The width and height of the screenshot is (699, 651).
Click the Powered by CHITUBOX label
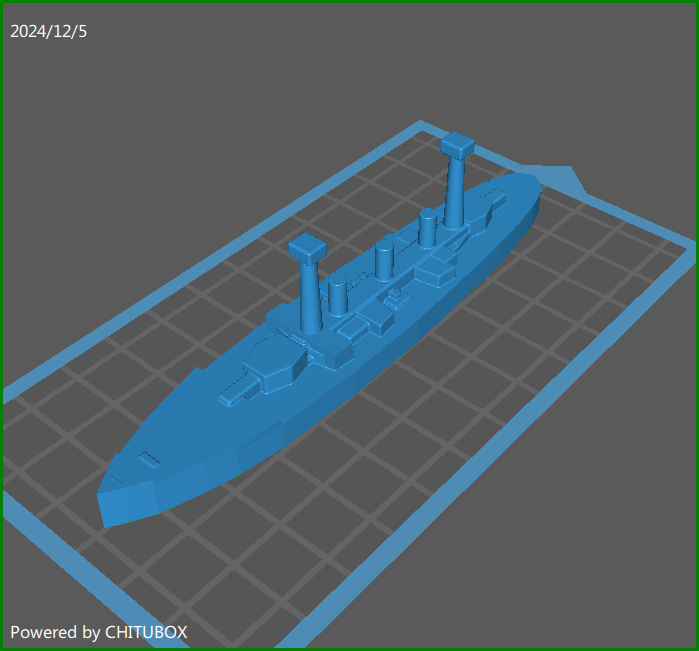pos(98,632)
